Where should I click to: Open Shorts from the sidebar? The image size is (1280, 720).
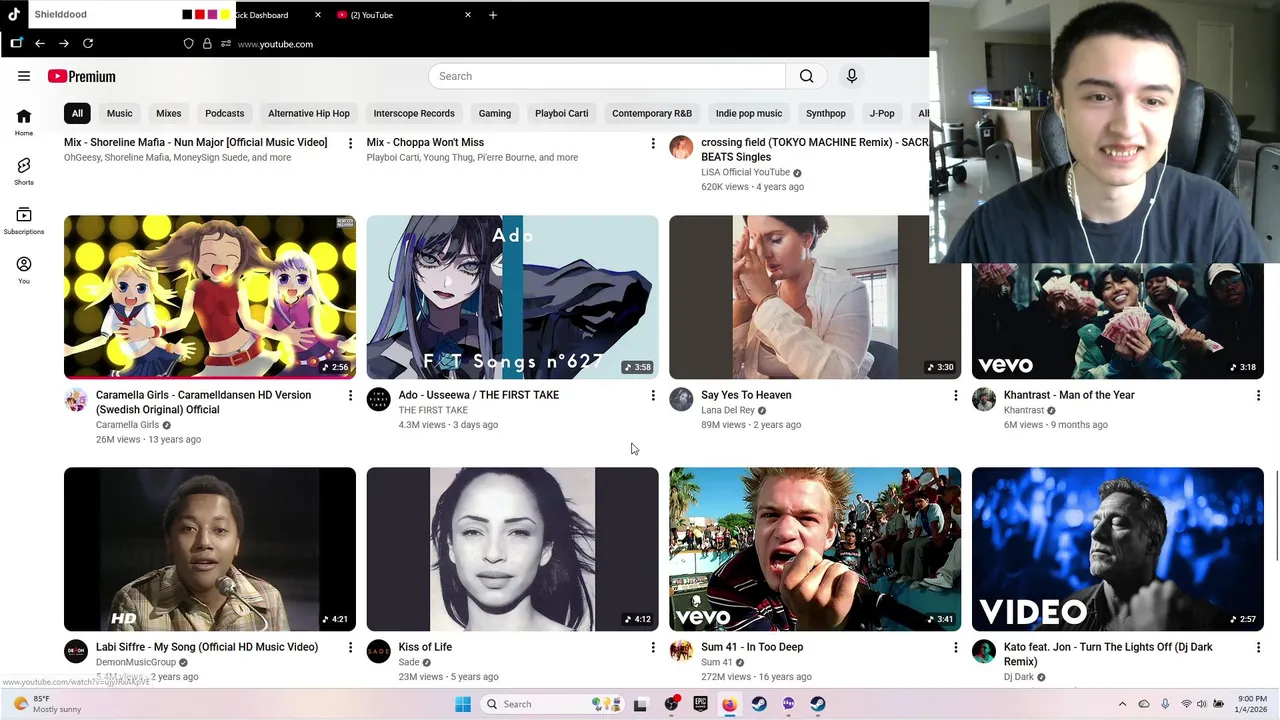pyautogui.click(x=24, y=171)
